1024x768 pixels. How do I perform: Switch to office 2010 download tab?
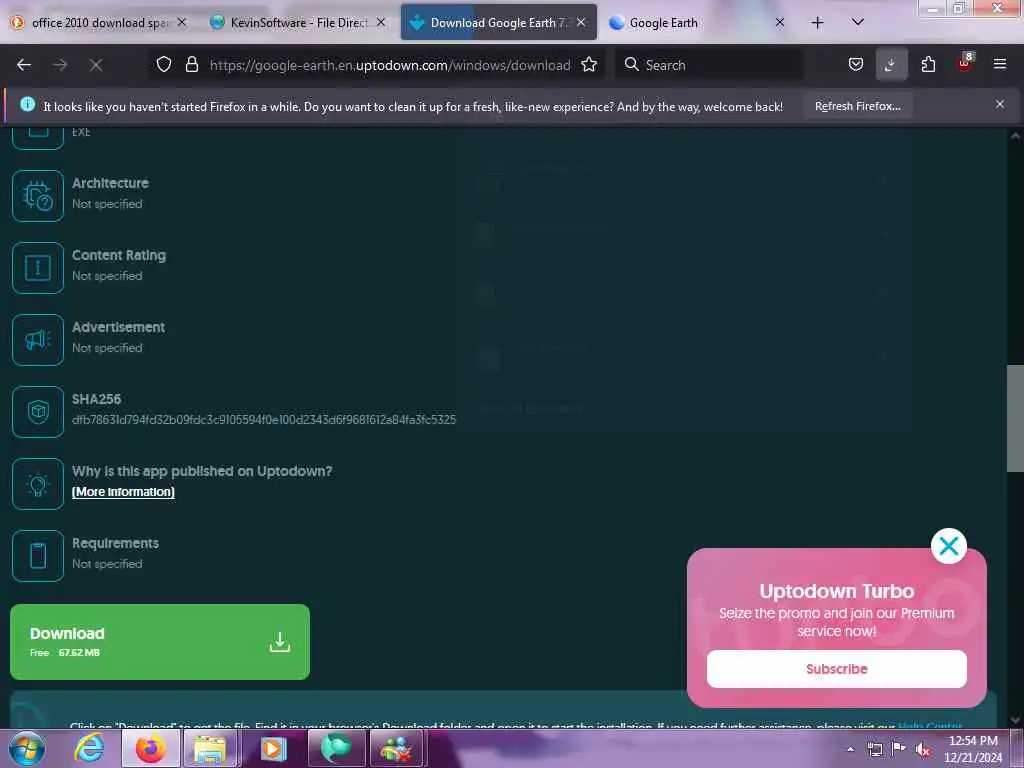pyautogui.click(x=98, y=23)
